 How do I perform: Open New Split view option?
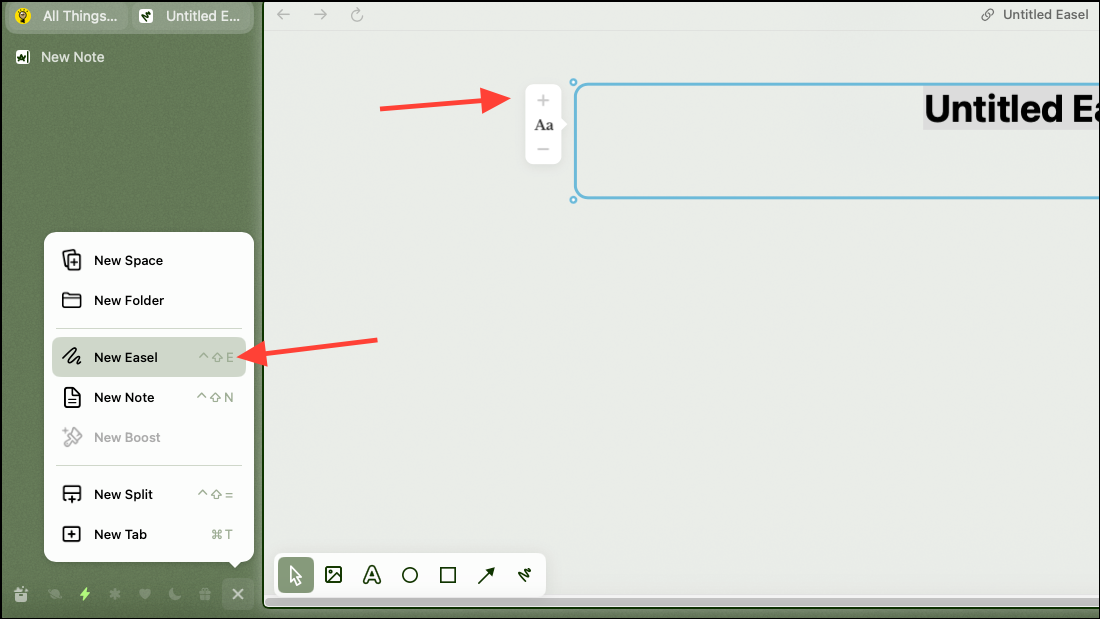tap(149, 494)
